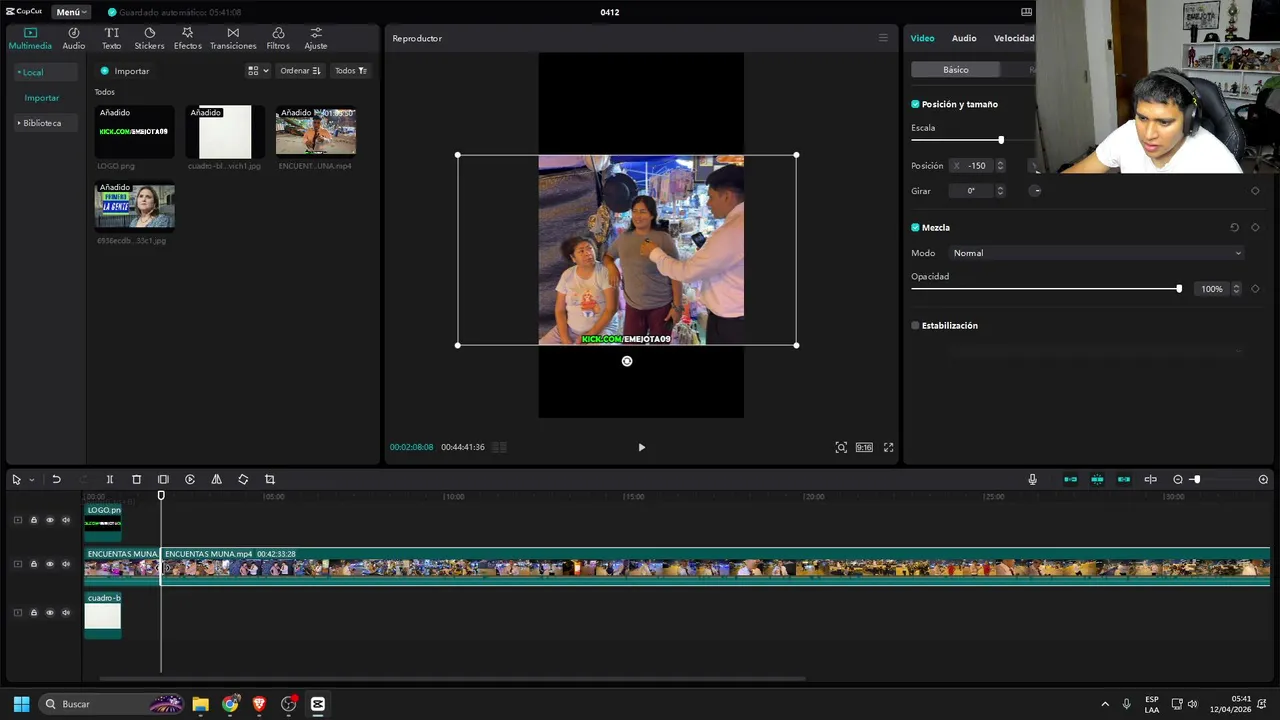Image resolution: width=1280 pixels, height=720 pixels.
Task: Enter fullscreen preview mode
Action: [888, 447]
